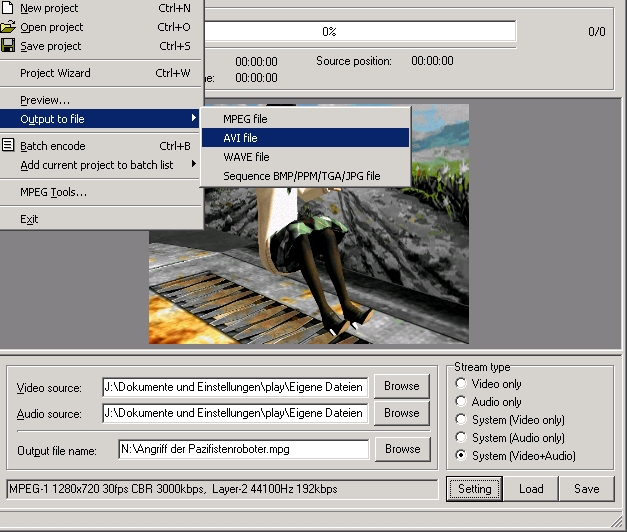Click the Load button

click(x=531, y=489)
